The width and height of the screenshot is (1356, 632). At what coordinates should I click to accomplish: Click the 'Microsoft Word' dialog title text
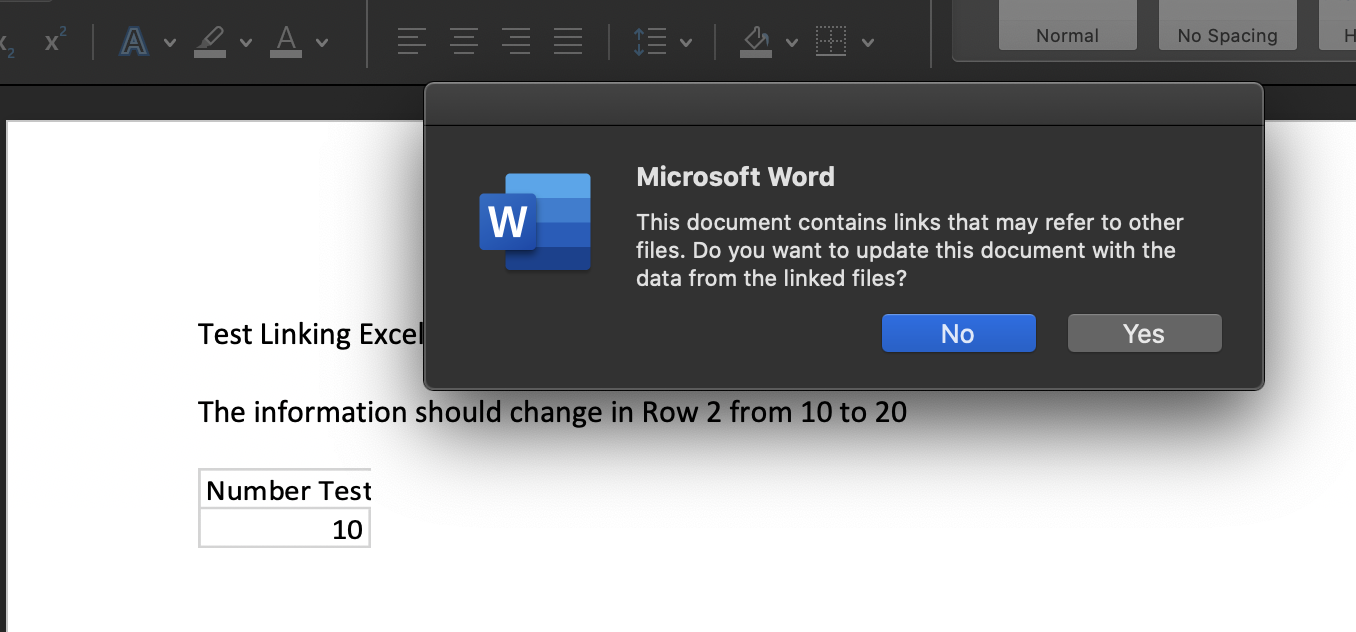point(735,178)
